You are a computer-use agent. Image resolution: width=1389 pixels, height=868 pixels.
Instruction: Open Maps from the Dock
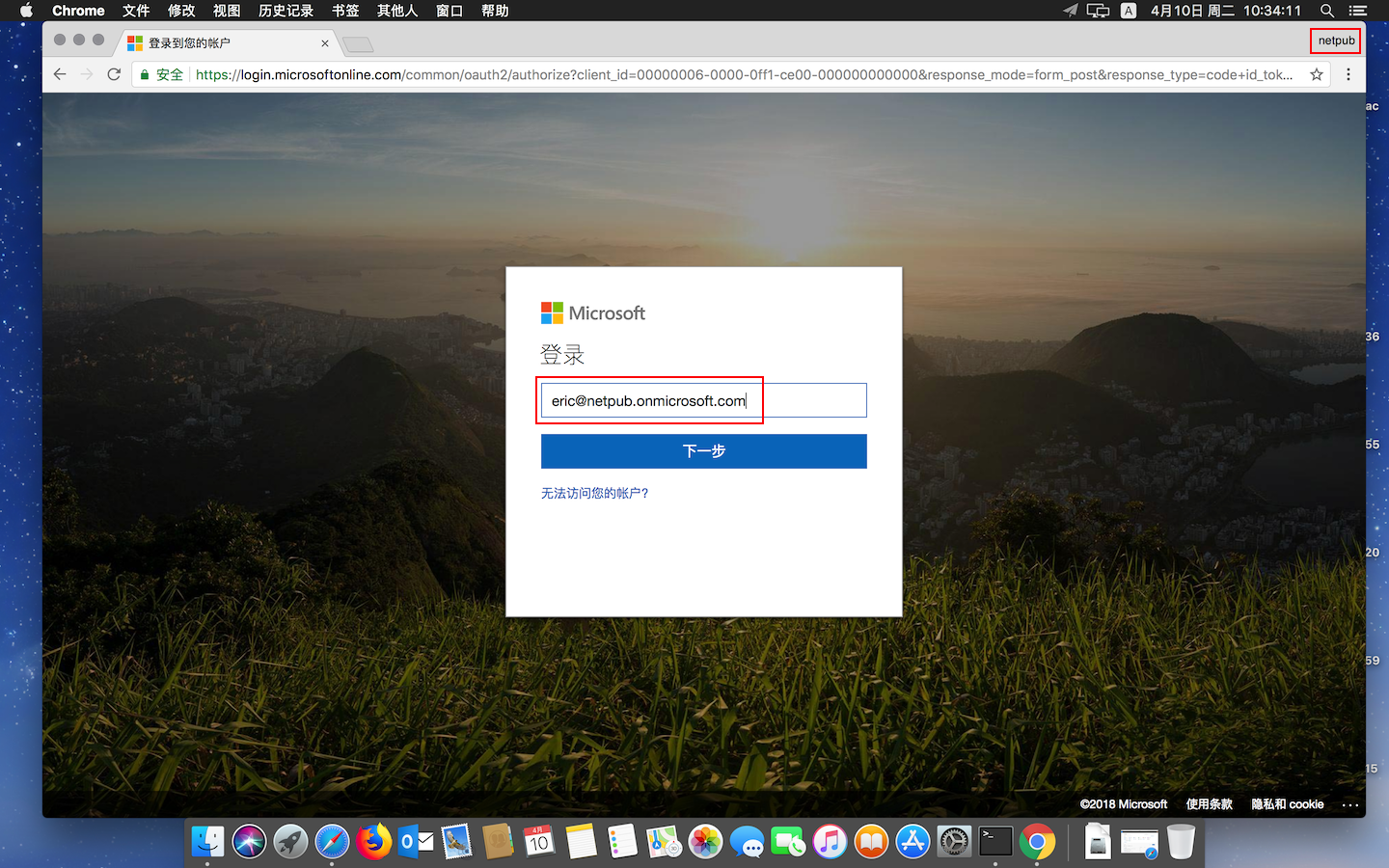coord(664,842)
